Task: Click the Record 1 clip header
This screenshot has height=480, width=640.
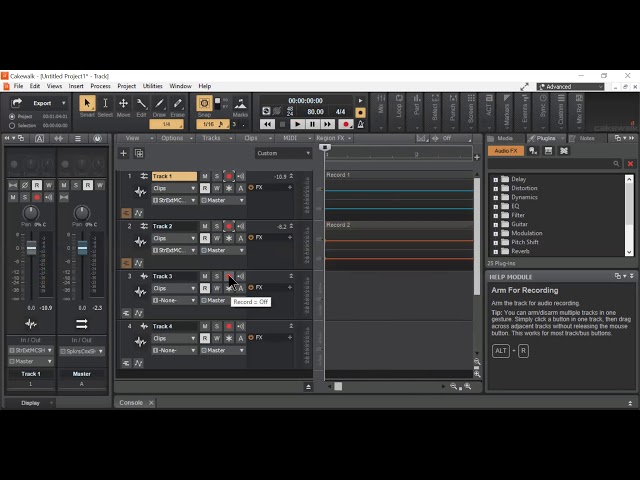Action: click(x=399, y=175)
